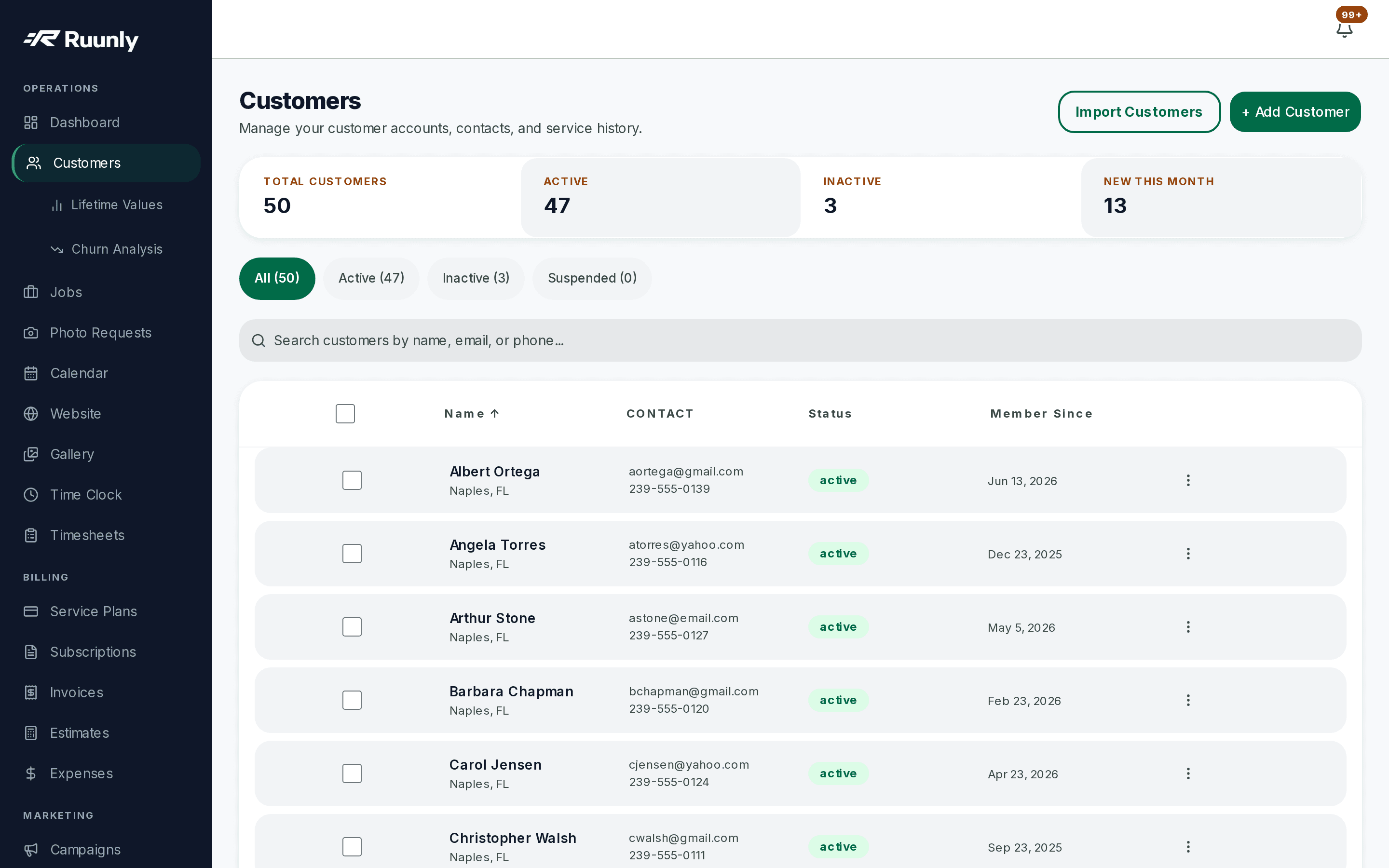Click email astone@email.com
Viewport: 1389px width, 868px height.
pyautogui.click(x=683, y=618)
